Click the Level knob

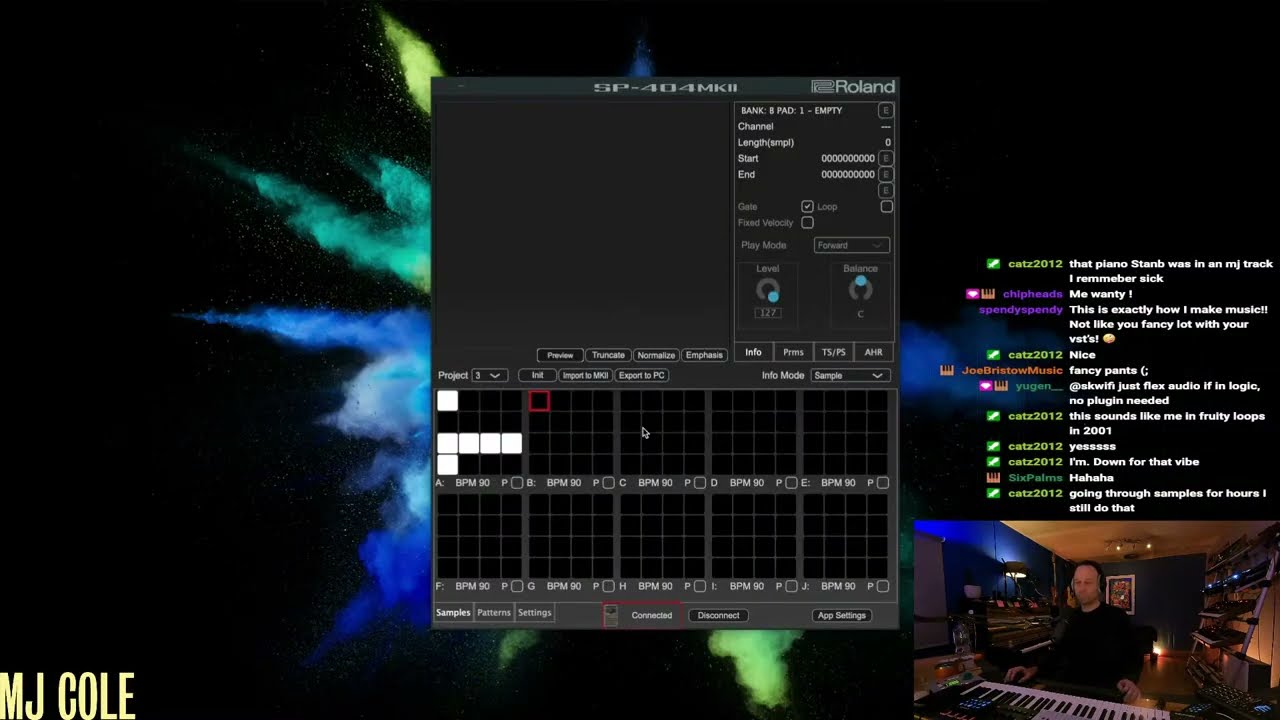(x=768, y=291)
